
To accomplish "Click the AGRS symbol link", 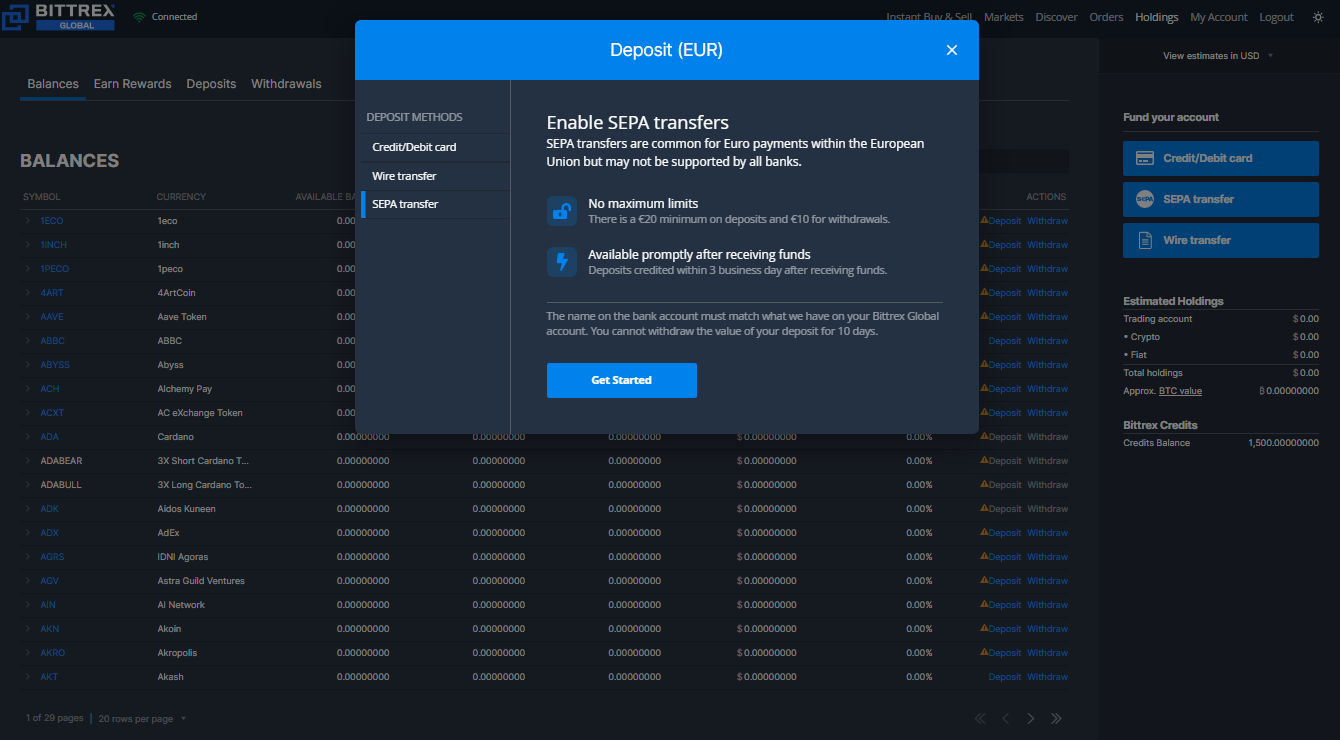I will pos(52,557).
